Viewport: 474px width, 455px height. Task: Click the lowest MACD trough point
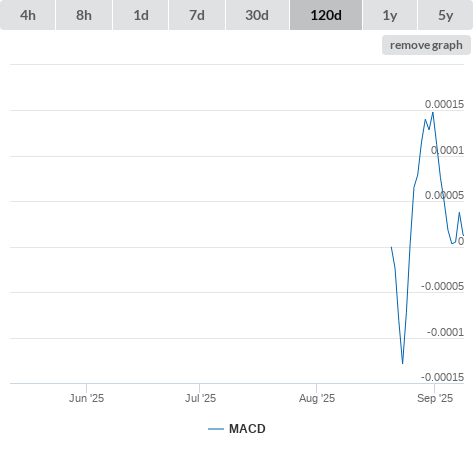(x=403, y=363)
